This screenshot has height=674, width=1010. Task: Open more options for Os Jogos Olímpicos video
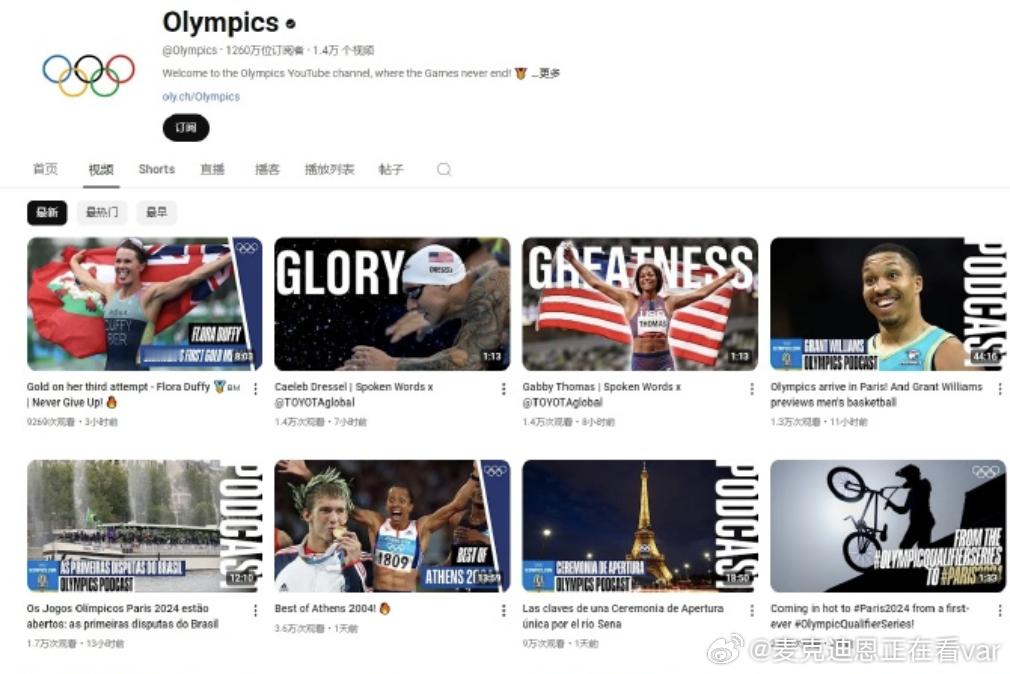click(256, 610)
